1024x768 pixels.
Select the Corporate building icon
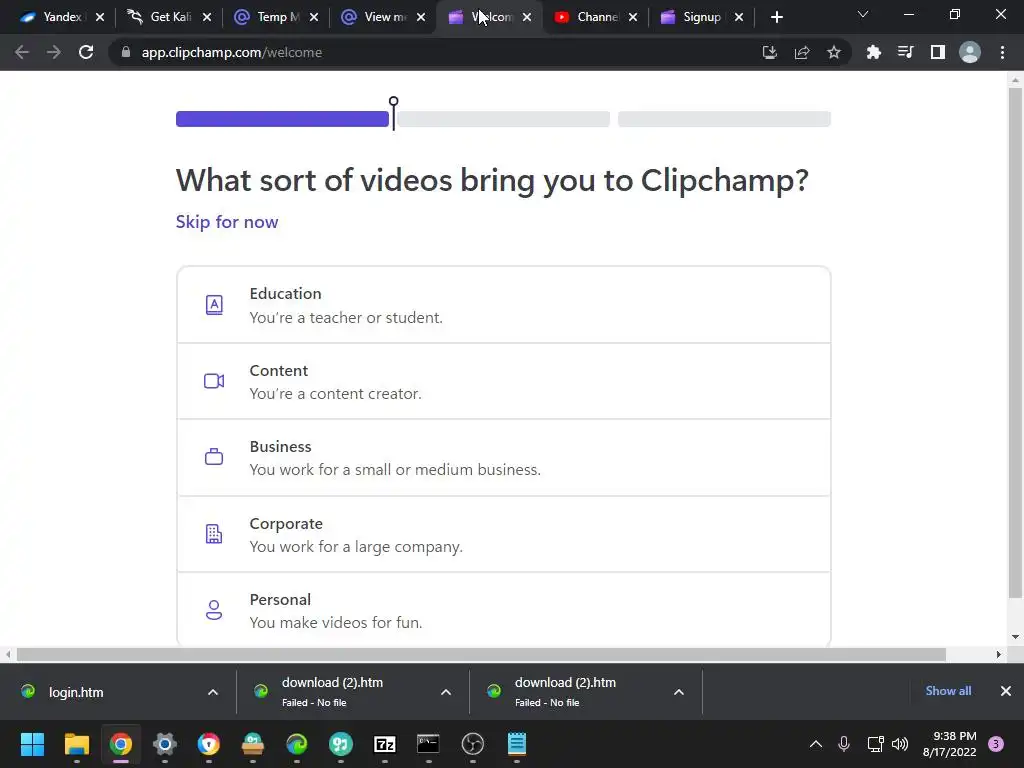[214, 534]
